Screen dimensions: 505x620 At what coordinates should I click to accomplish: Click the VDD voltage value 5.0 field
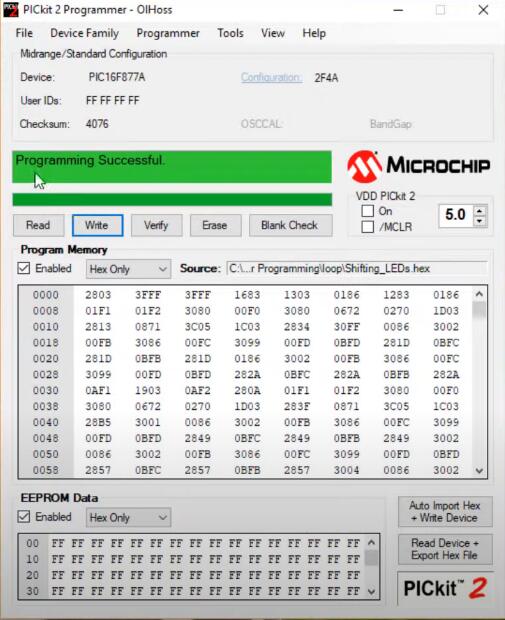coord(456,215)
